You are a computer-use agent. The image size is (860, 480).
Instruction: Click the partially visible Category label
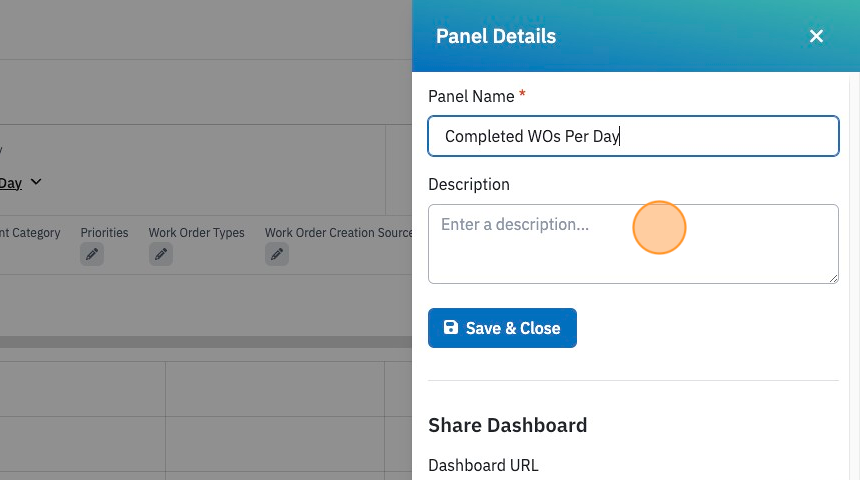point(30,233)
